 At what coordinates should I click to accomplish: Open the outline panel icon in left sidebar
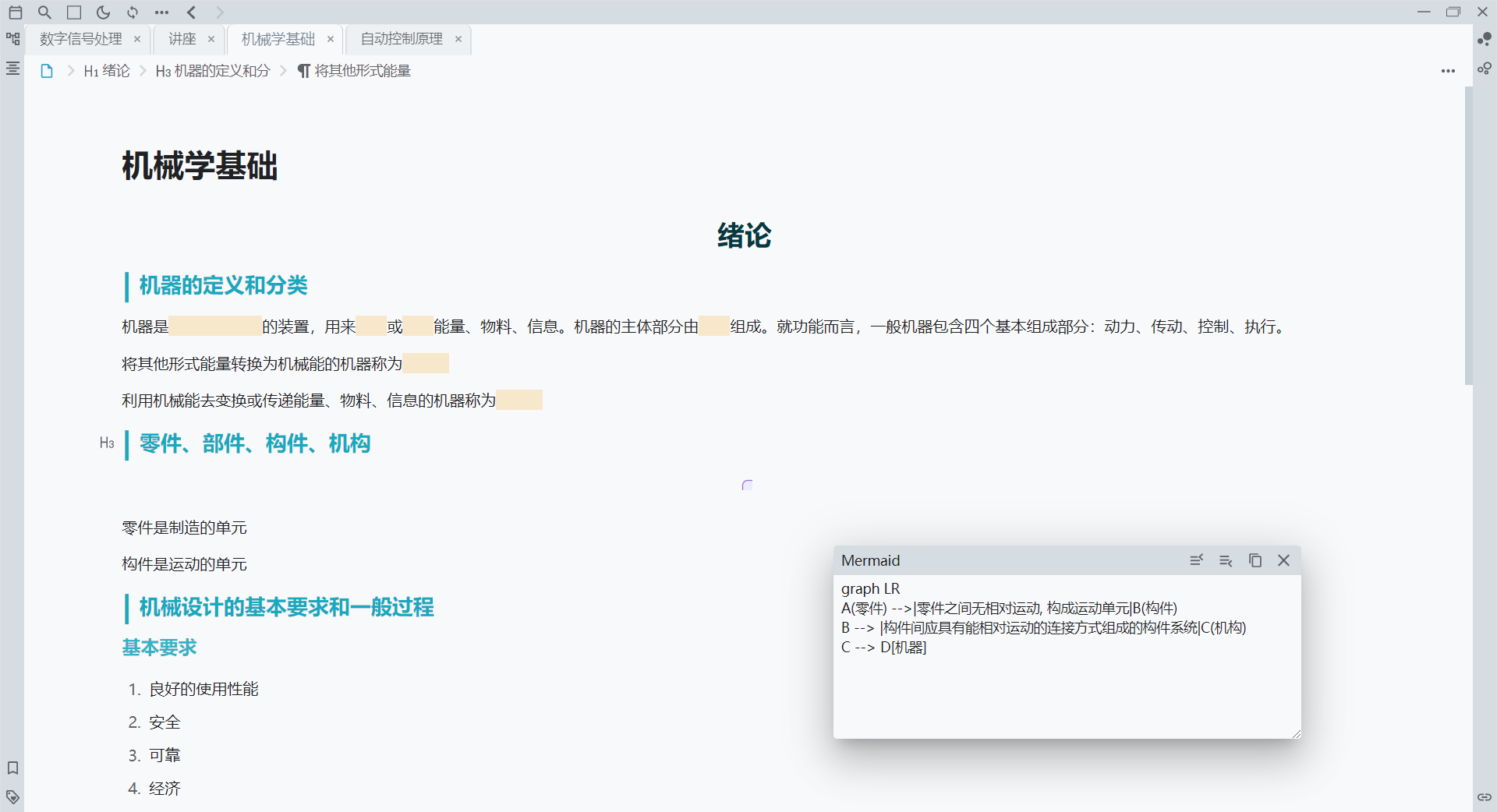pos(12,69)
